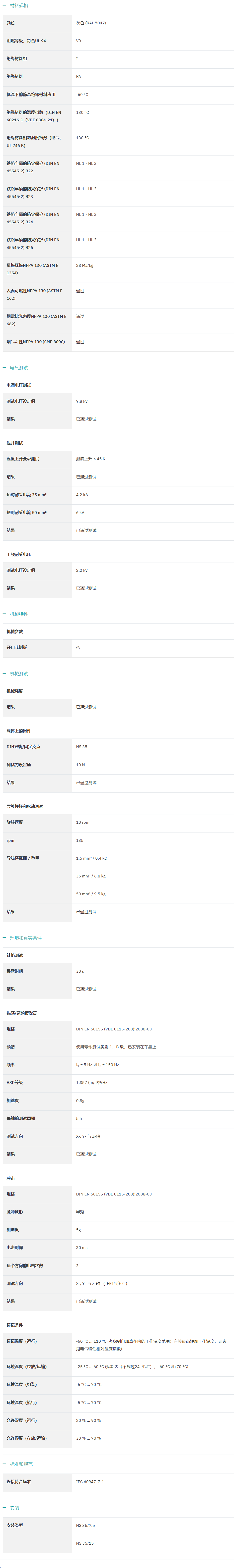
Task: Select the 135 rpm row value
Action: (80, 841)
